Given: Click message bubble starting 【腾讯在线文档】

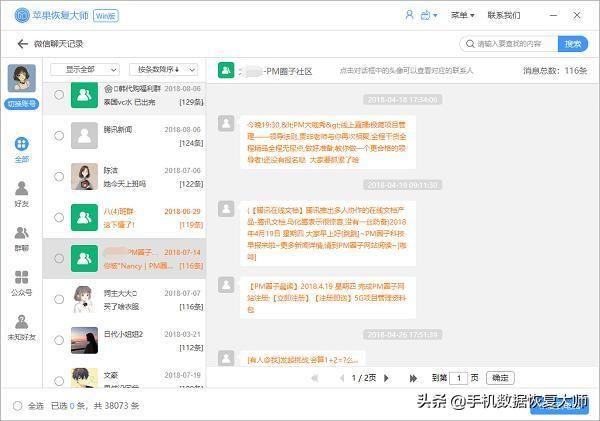Looking at the screenshot, I should pos(328,233).
